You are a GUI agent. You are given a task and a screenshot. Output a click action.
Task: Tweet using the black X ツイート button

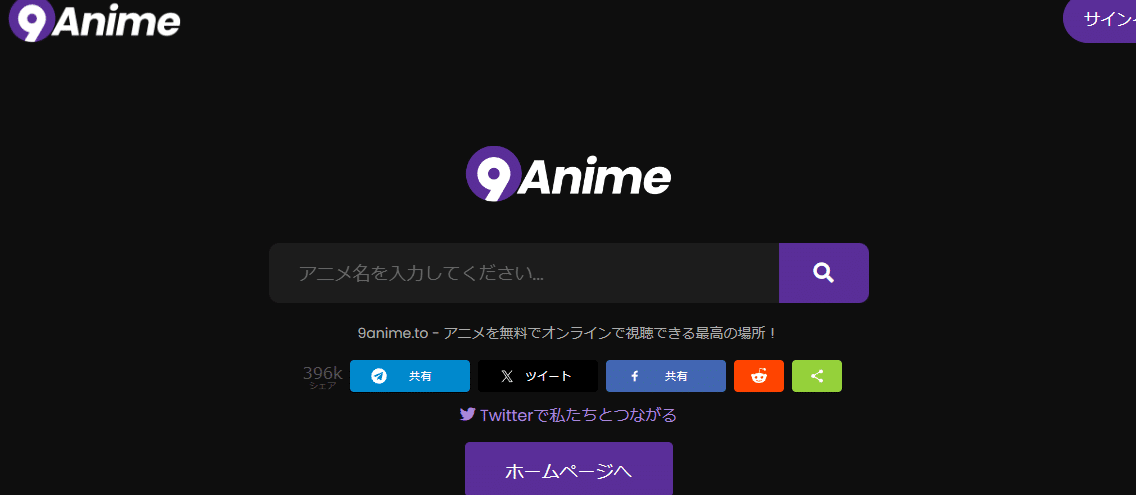click(x=538, y=376)
